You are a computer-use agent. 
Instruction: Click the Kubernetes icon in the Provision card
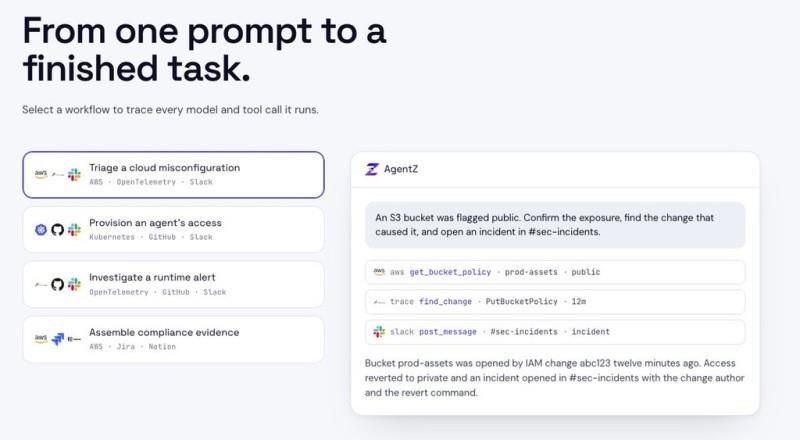pos(41,230)
